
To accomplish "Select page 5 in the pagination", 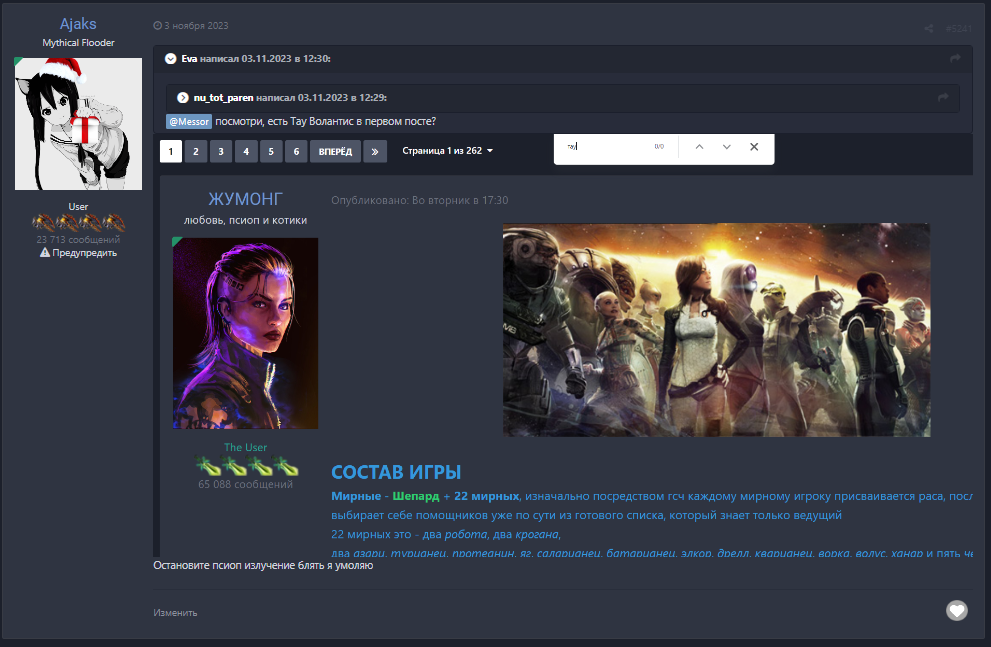I will point(271,151).
